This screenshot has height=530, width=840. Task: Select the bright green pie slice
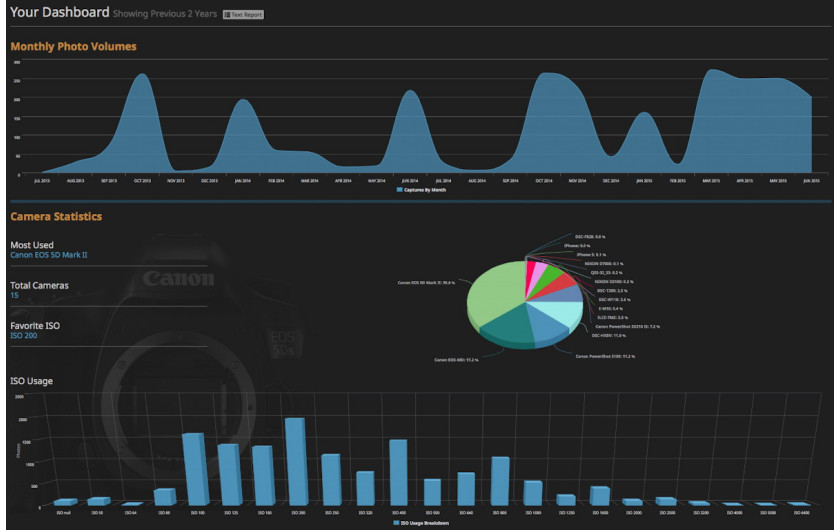(549, 274)
